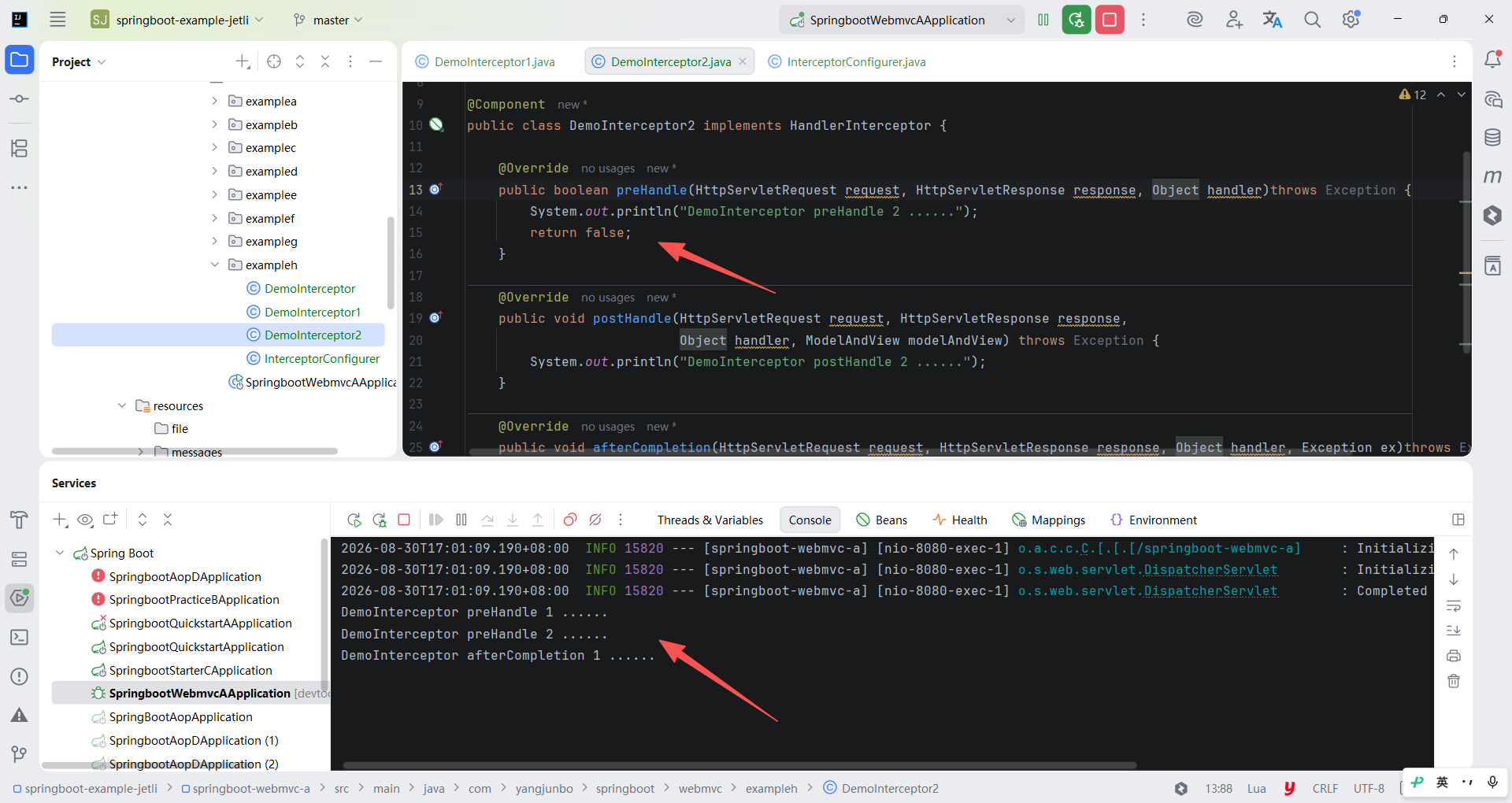Open the Build hammer tool window

pyautogui.click(x=19, y=520)
